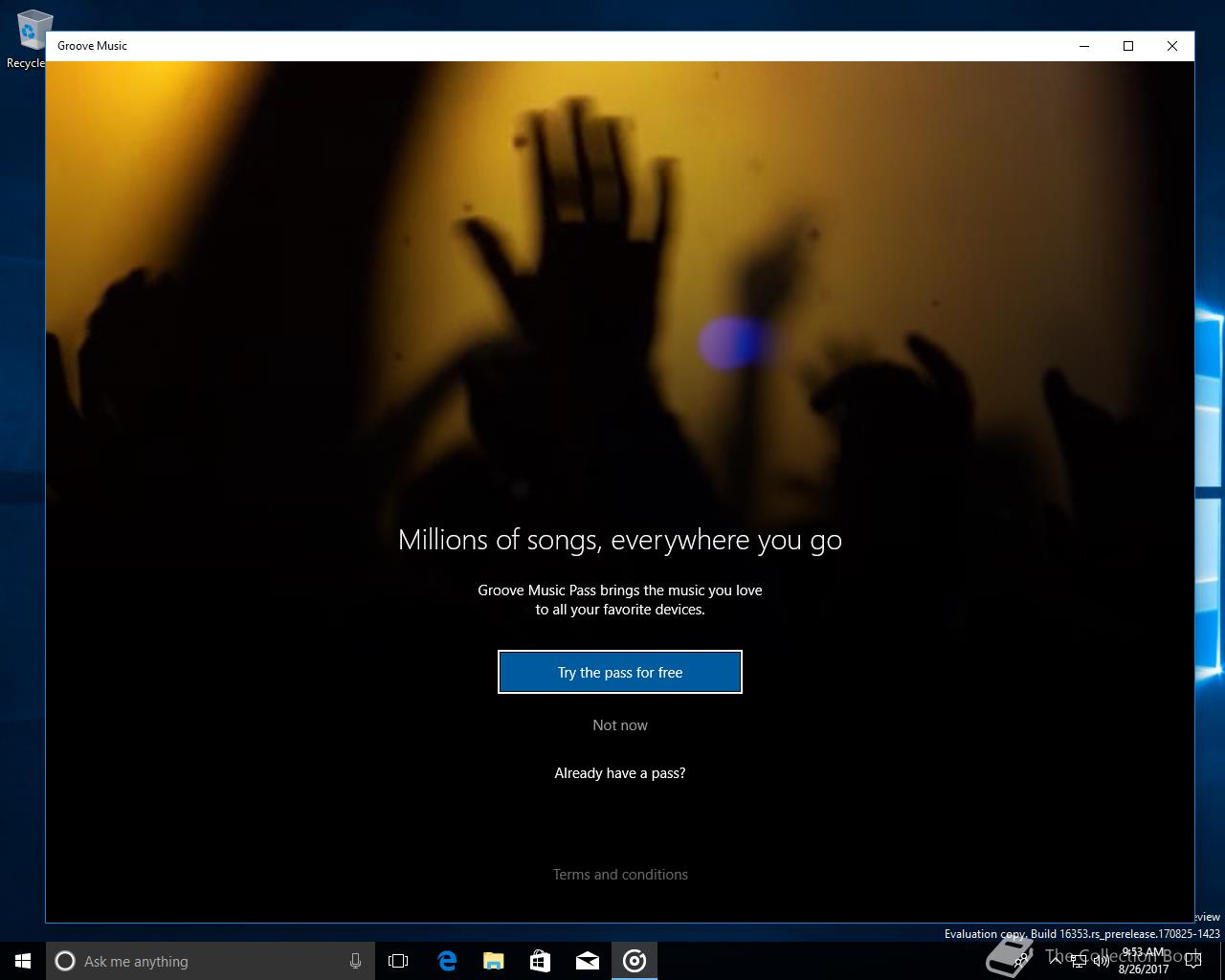Click the Groove Music title bar text
This screenshot has width=1225, height=980.
click(92, 46)
